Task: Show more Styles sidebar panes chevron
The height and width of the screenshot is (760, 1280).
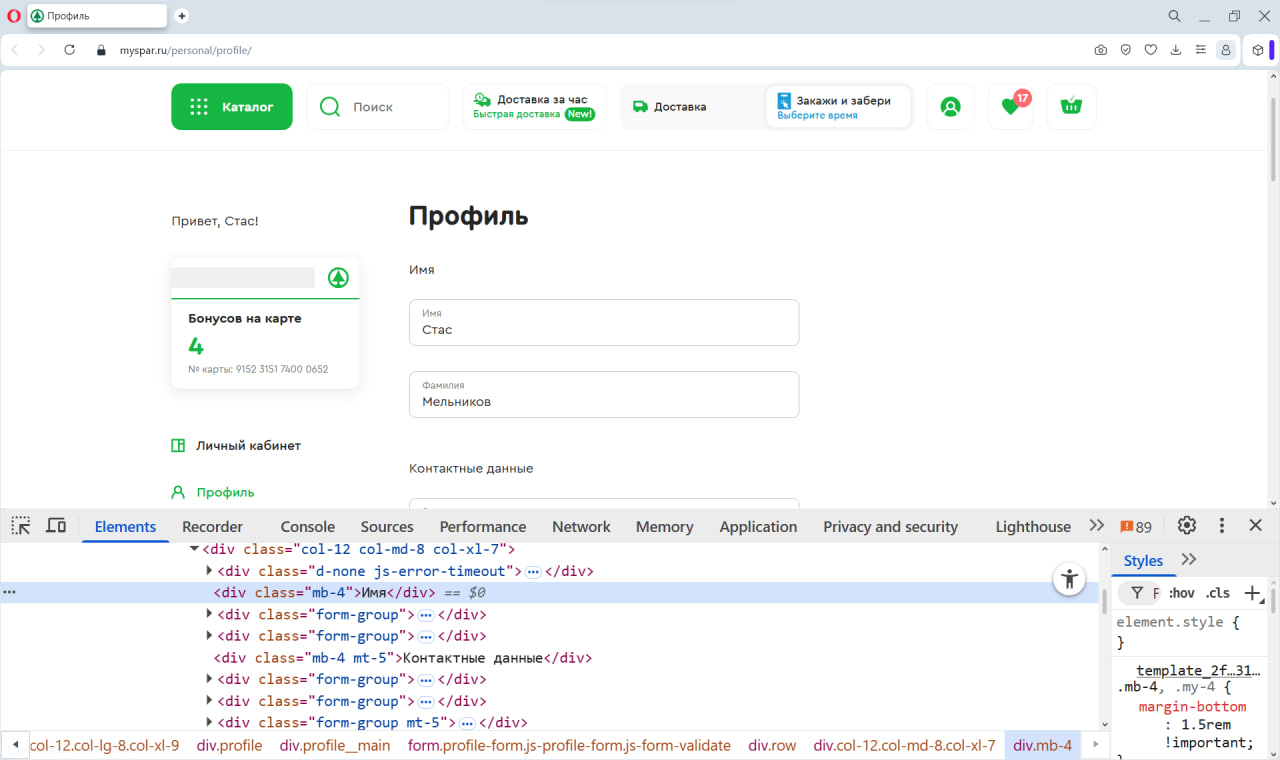Action: click(x=1189, y=560)
